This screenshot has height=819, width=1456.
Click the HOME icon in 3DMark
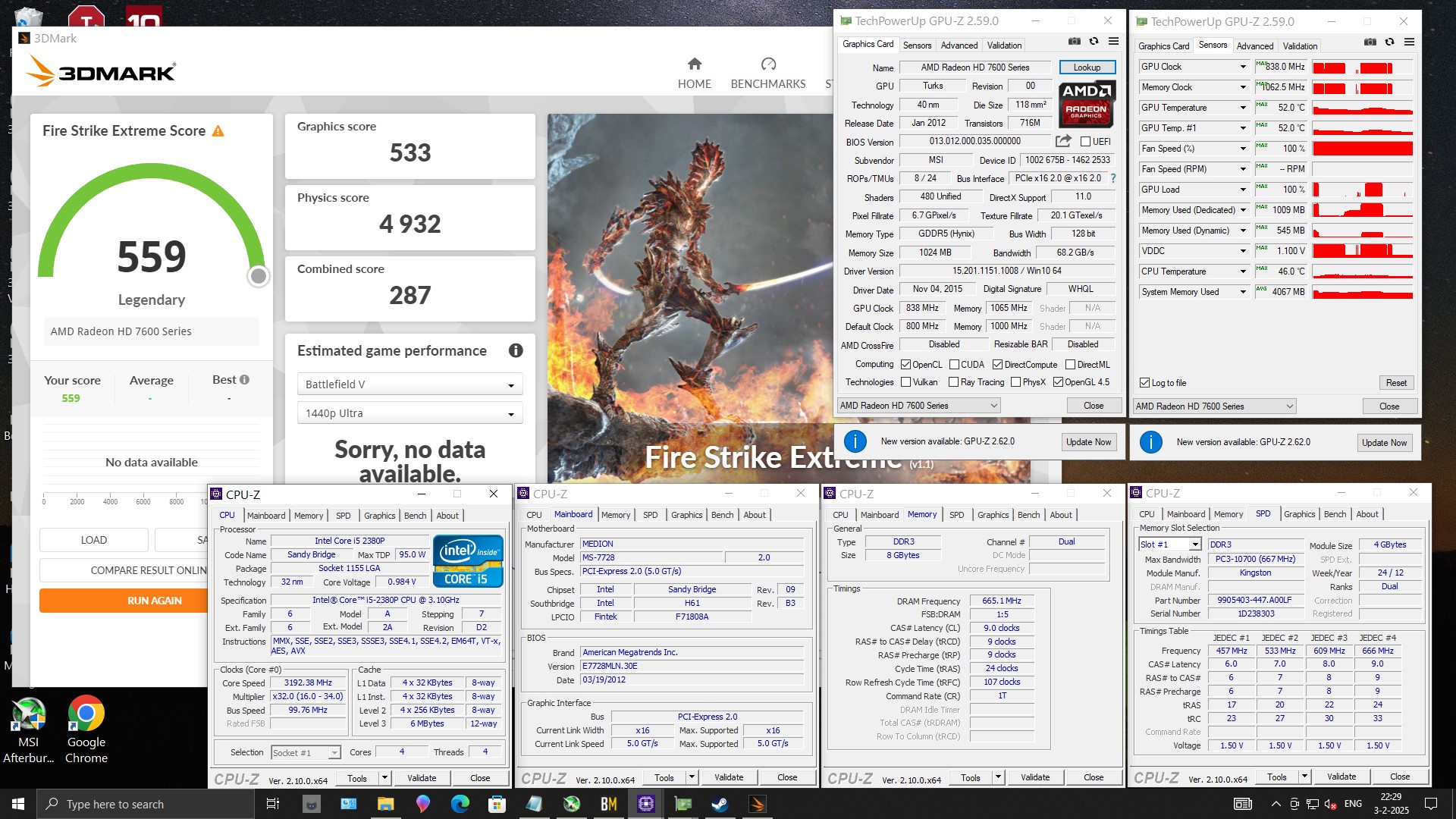coord(694,64)
